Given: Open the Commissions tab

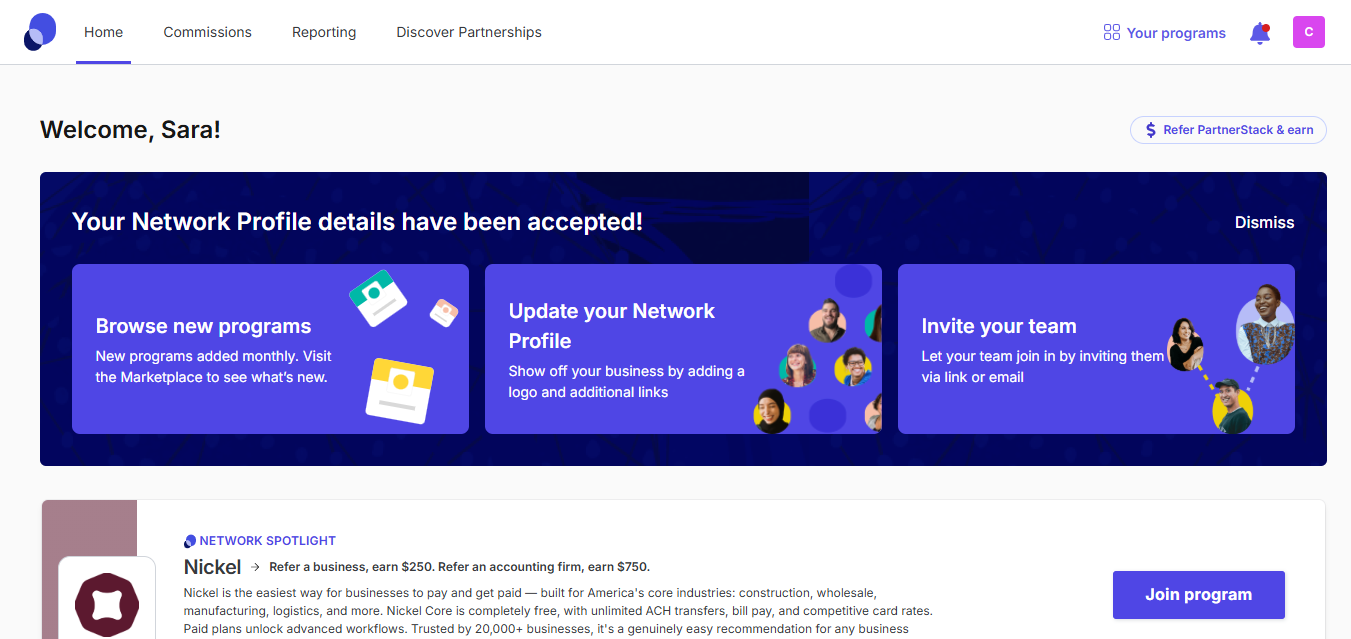Looking at the screenshot, I should click(x=208, y=32).
